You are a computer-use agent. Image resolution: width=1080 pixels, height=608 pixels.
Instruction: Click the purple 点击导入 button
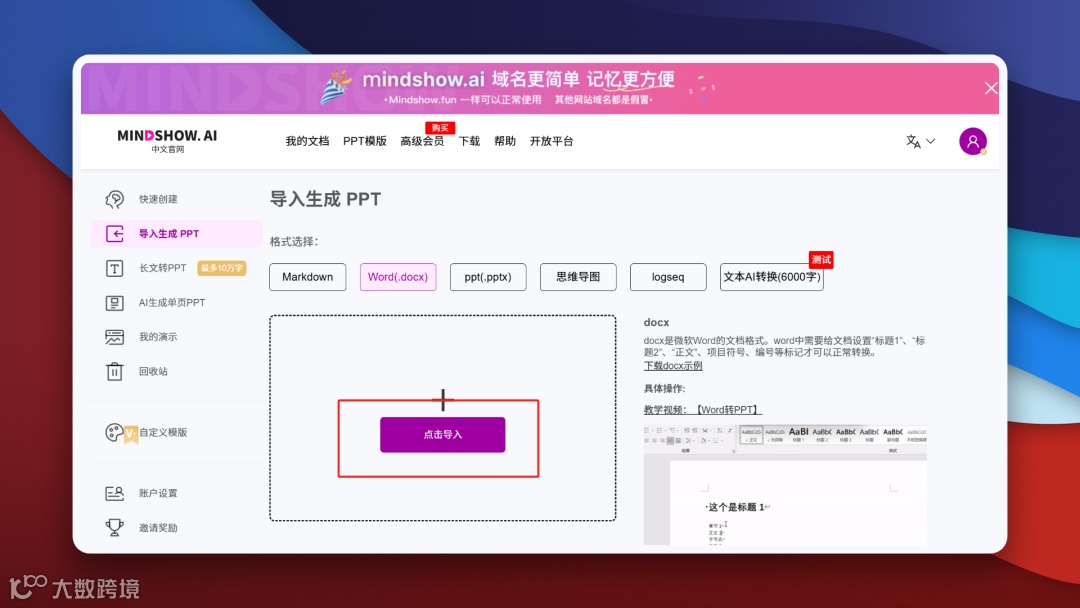click(442, 434)
